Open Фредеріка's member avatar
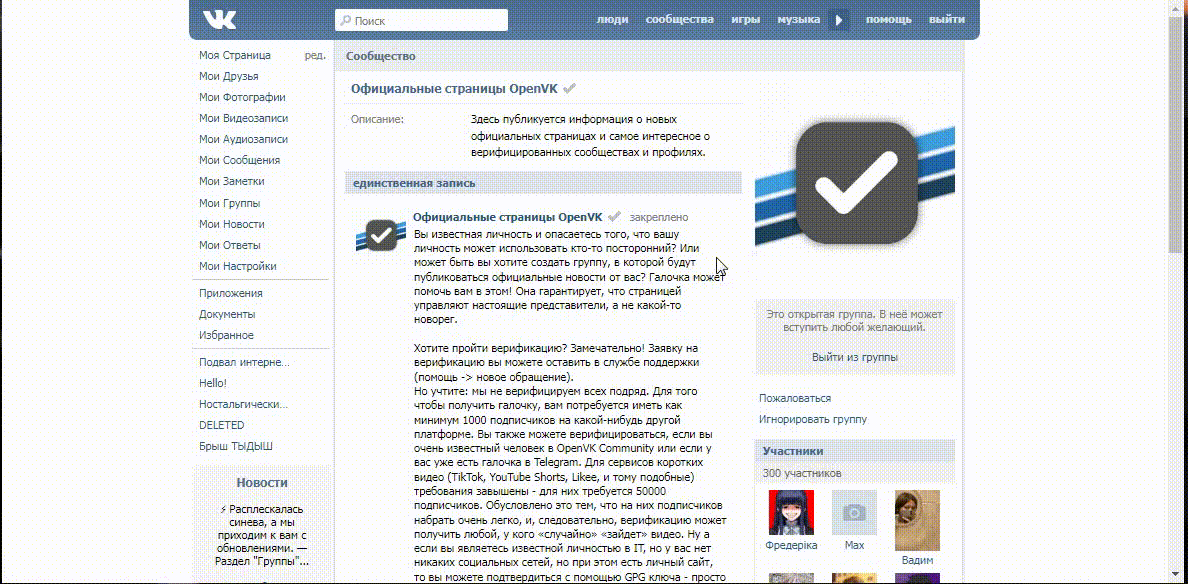 (791, 512)
